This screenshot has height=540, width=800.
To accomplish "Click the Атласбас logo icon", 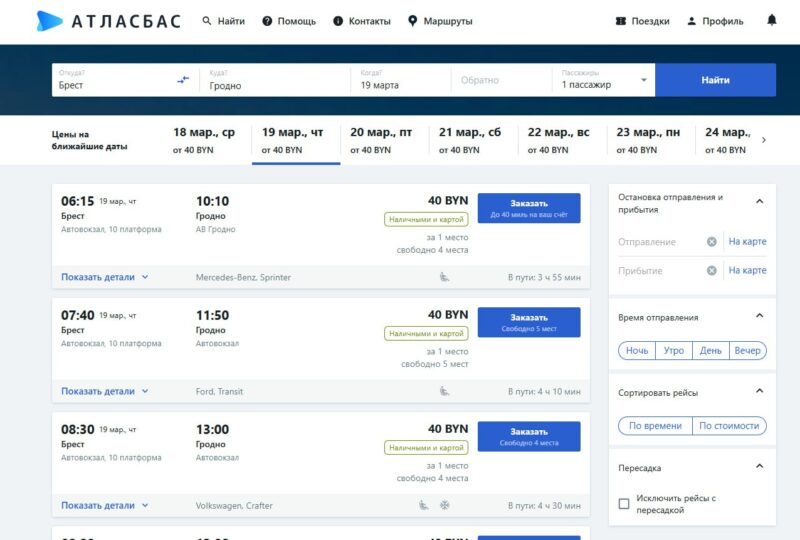I will [49, 21].
